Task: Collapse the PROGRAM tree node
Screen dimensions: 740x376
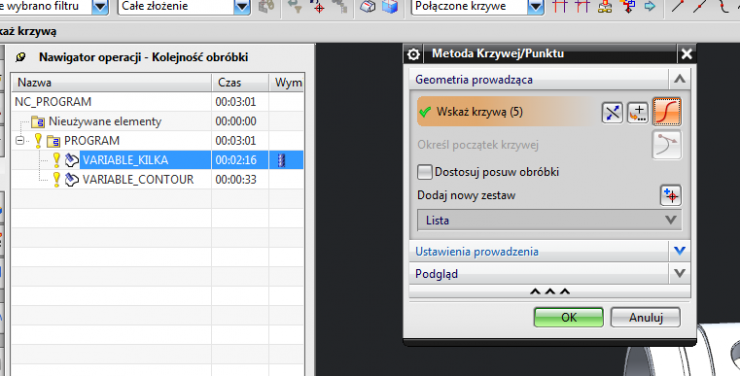Action: (20, 141)
